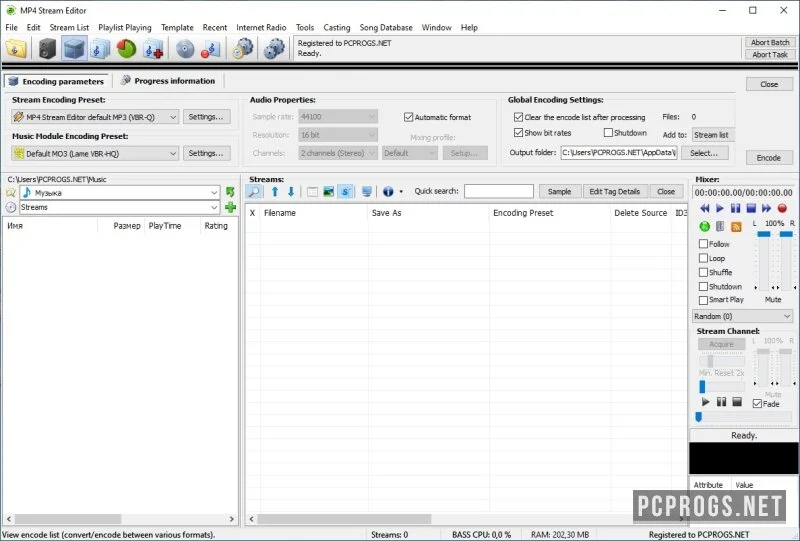This screenshot has width=800, height=541.
Task: Click Settings button for Stream Encoding Preset
Action: click(x=206, y=117)
